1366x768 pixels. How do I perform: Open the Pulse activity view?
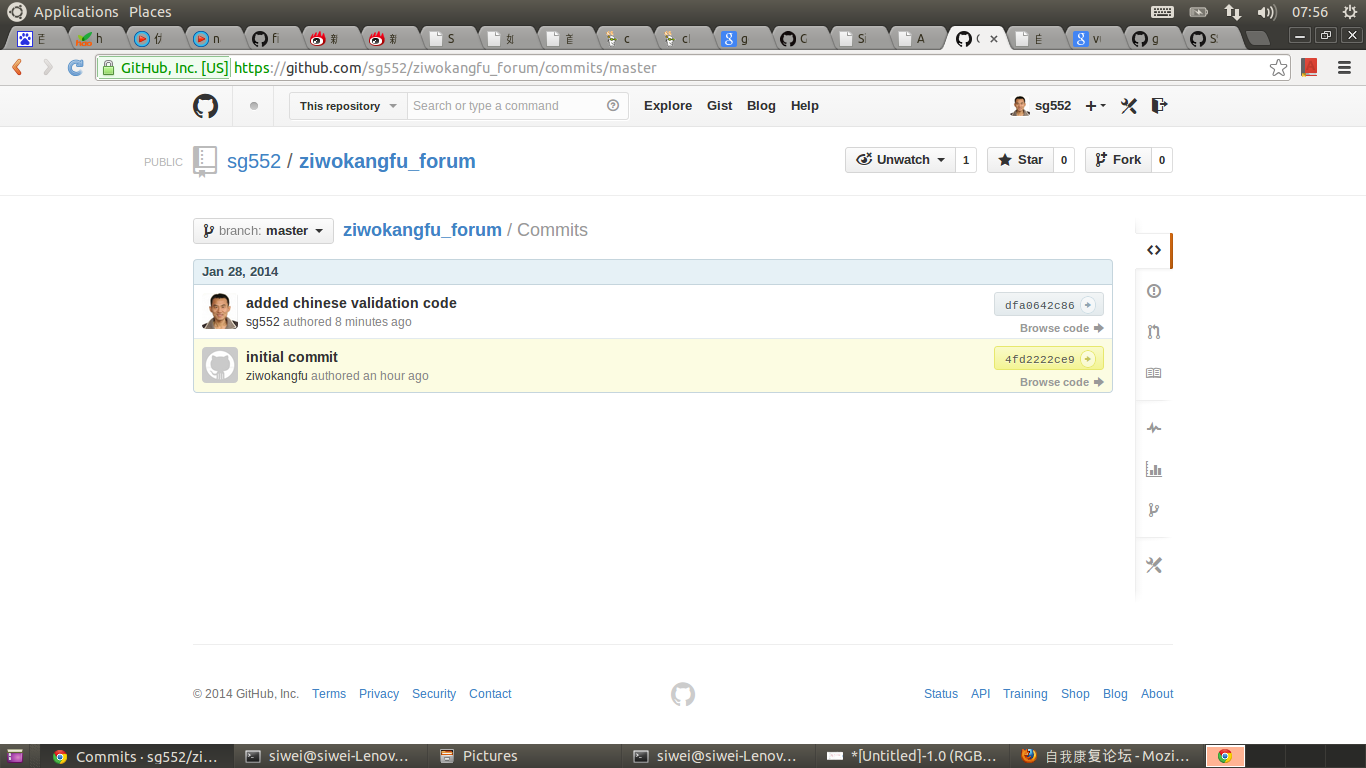(x=1154, y=428)
